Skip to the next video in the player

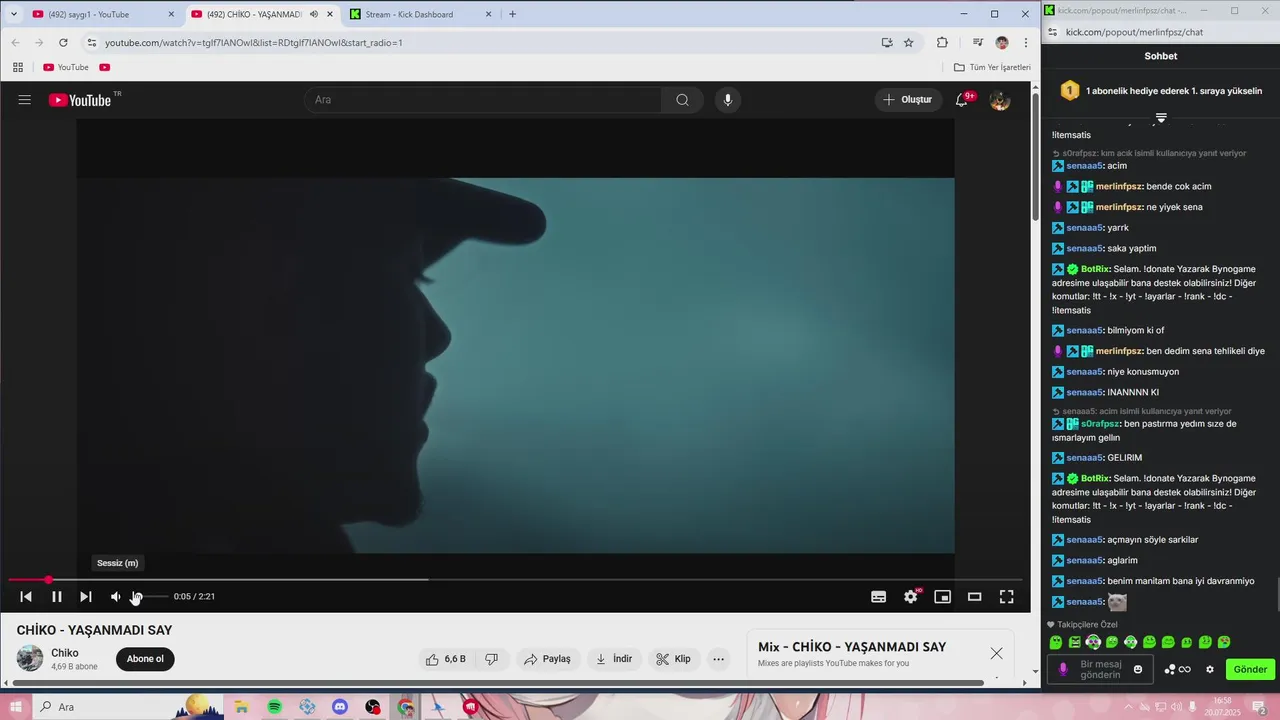coord(86,597)
